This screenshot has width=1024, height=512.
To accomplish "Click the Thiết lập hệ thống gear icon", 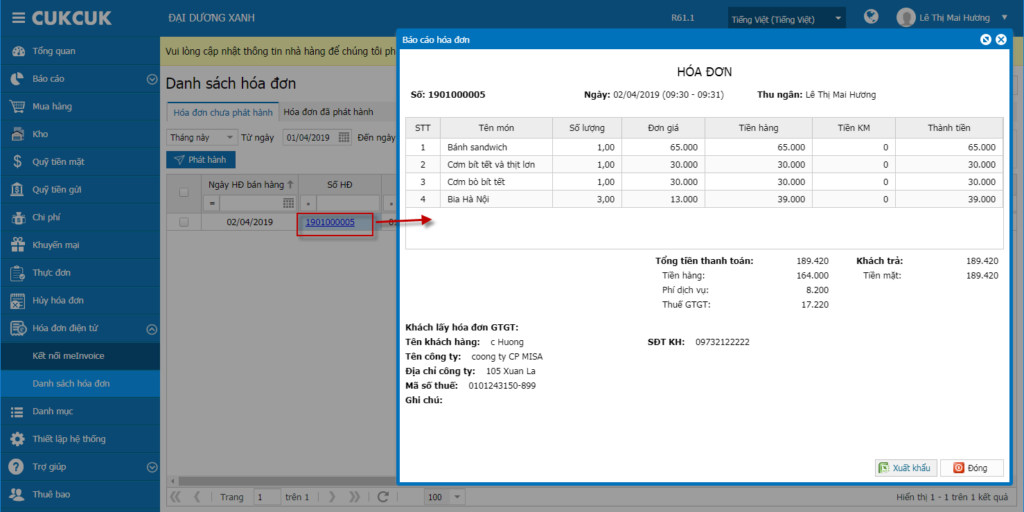I will (18, 439).
